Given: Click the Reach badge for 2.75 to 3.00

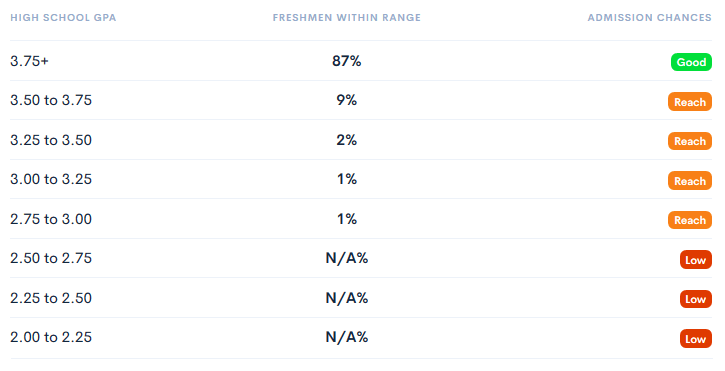Looking at the screenshot, I should point(690,220).
